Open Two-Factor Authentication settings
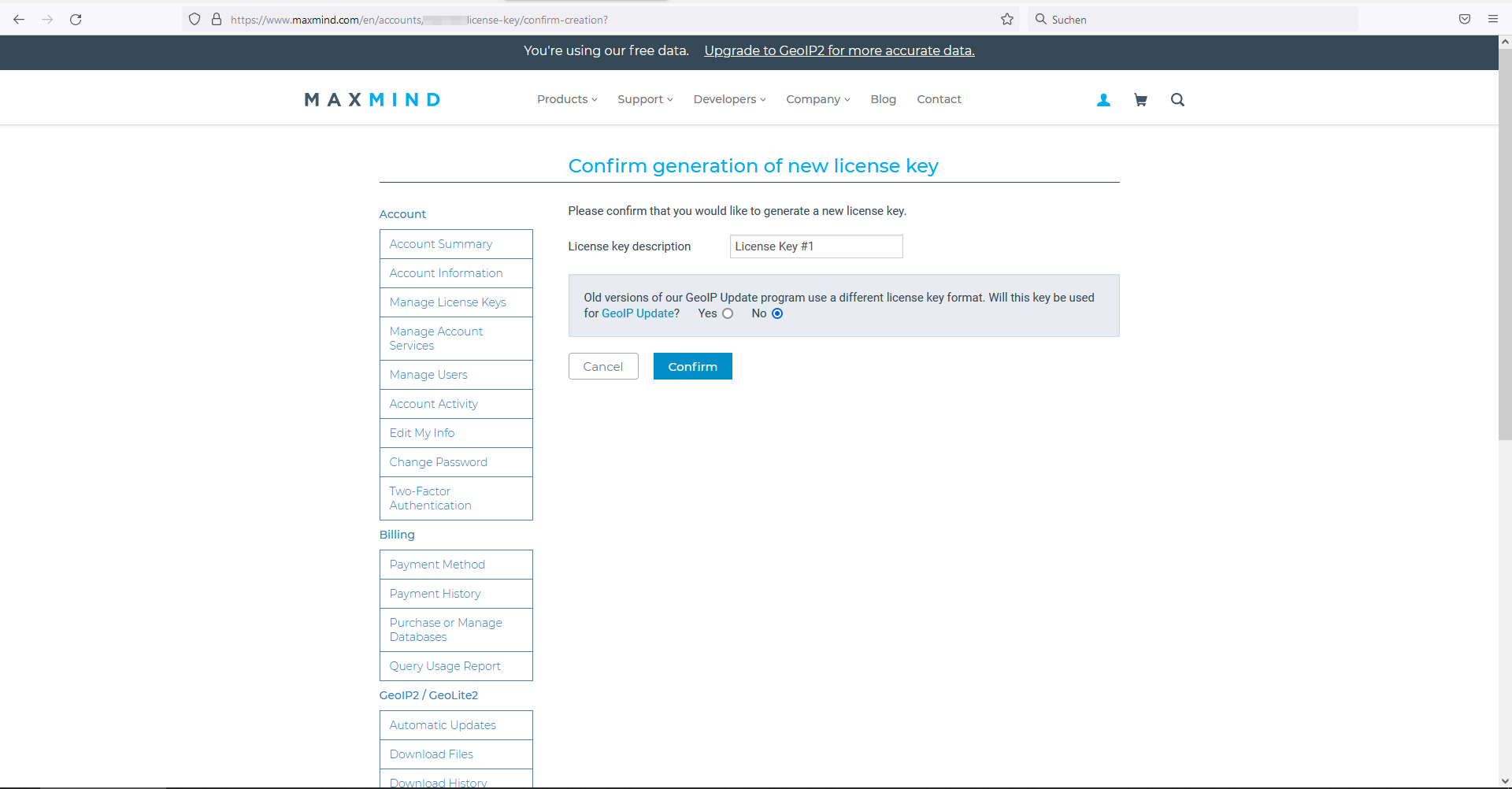This screenshot has width=1512, height=789. (456, 498)
